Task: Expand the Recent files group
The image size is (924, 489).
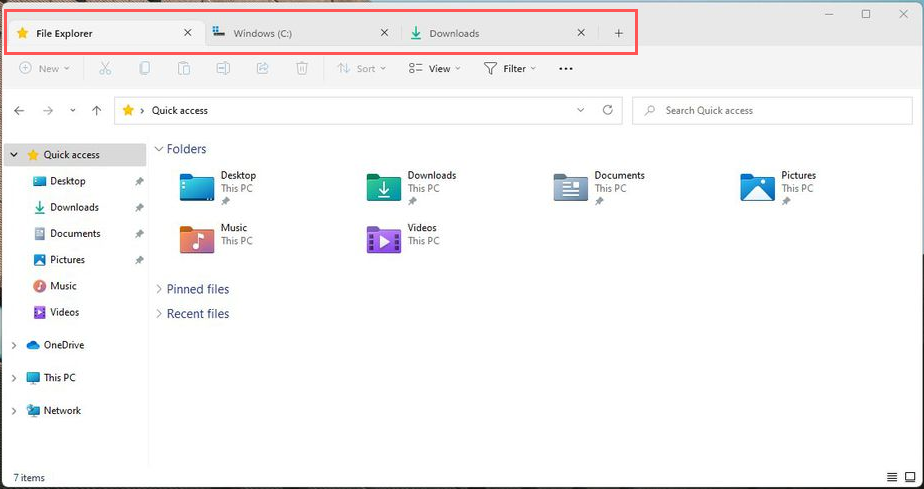Action: coord(159,313)
